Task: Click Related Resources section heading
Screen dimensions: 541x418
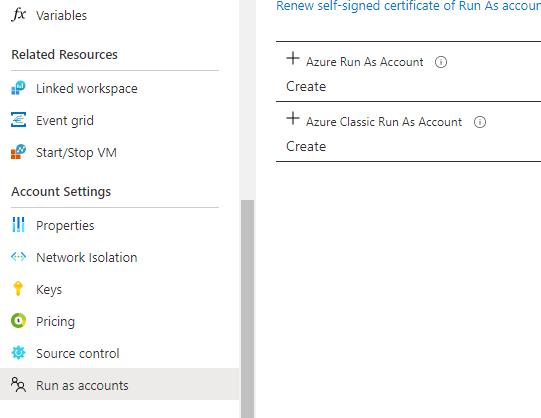Action: coord(65,54)
